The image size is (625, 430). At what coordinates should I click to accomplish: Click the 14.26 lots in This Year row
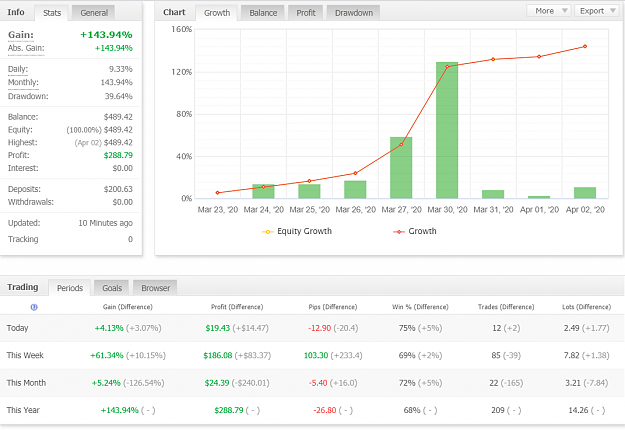coord(578,410)
